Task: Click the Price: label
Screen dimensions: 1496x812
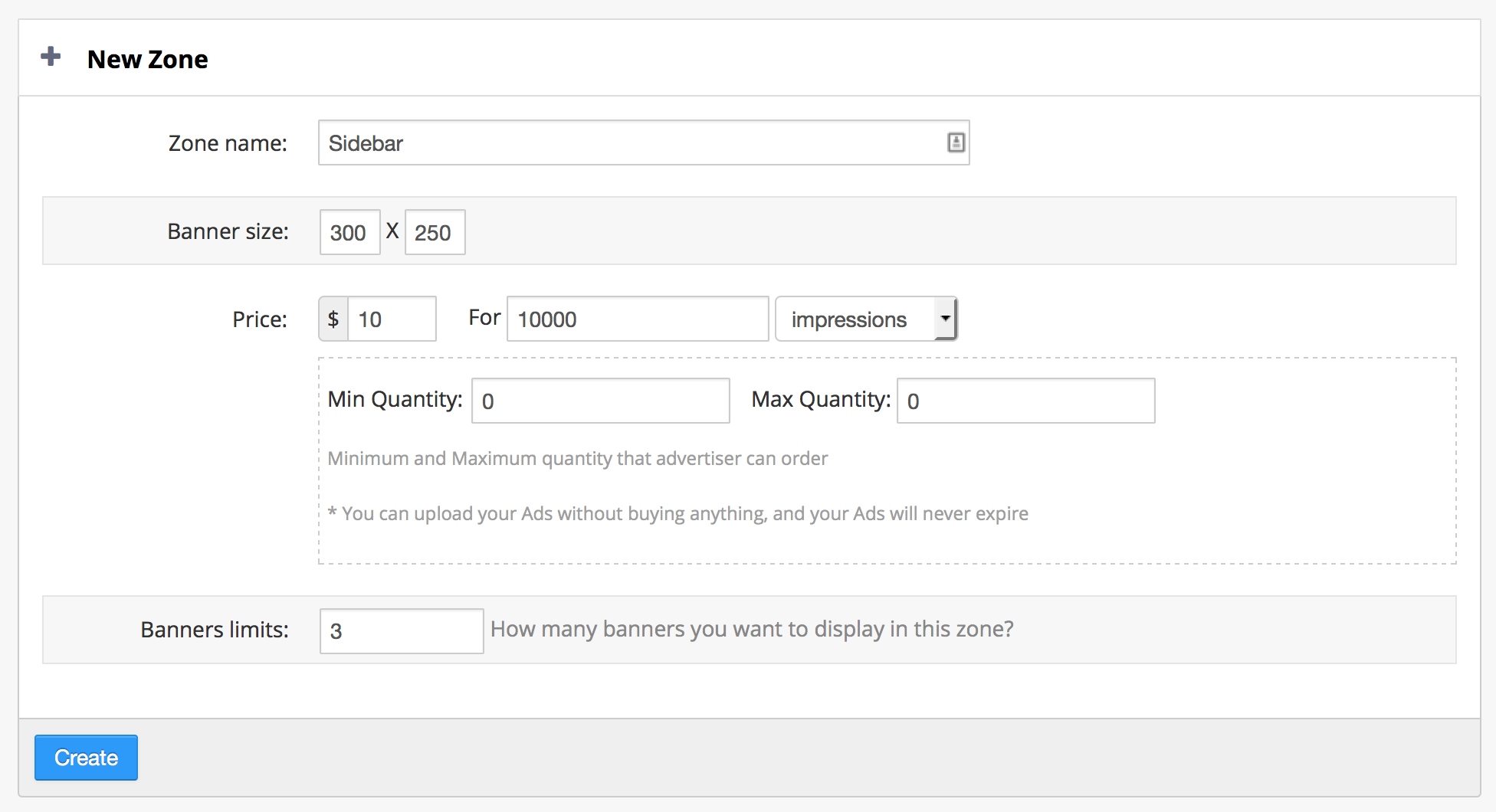Action: coord(260,319)
